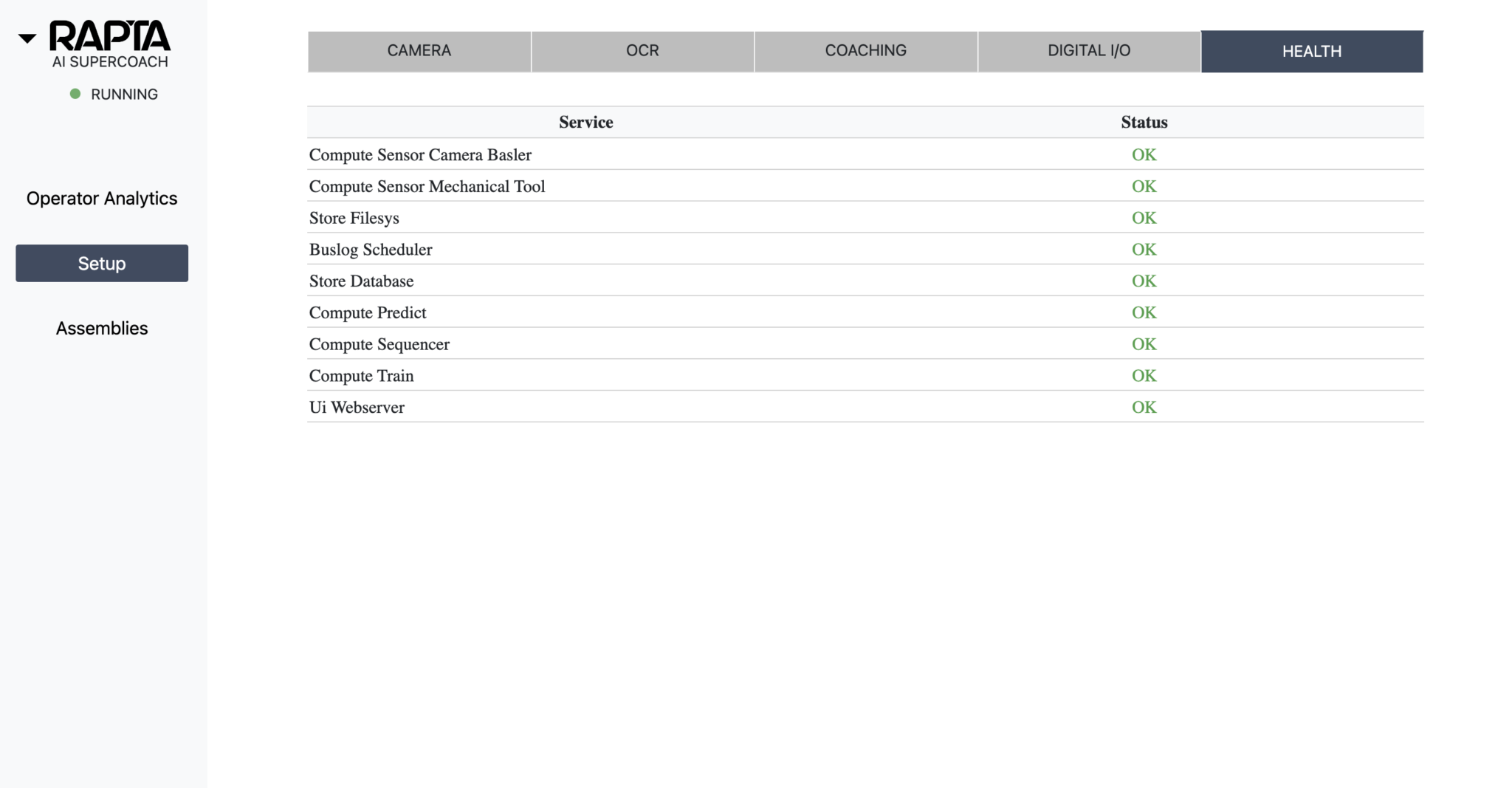
Task: Select the Coaching tab
Action: pos(865,51)
